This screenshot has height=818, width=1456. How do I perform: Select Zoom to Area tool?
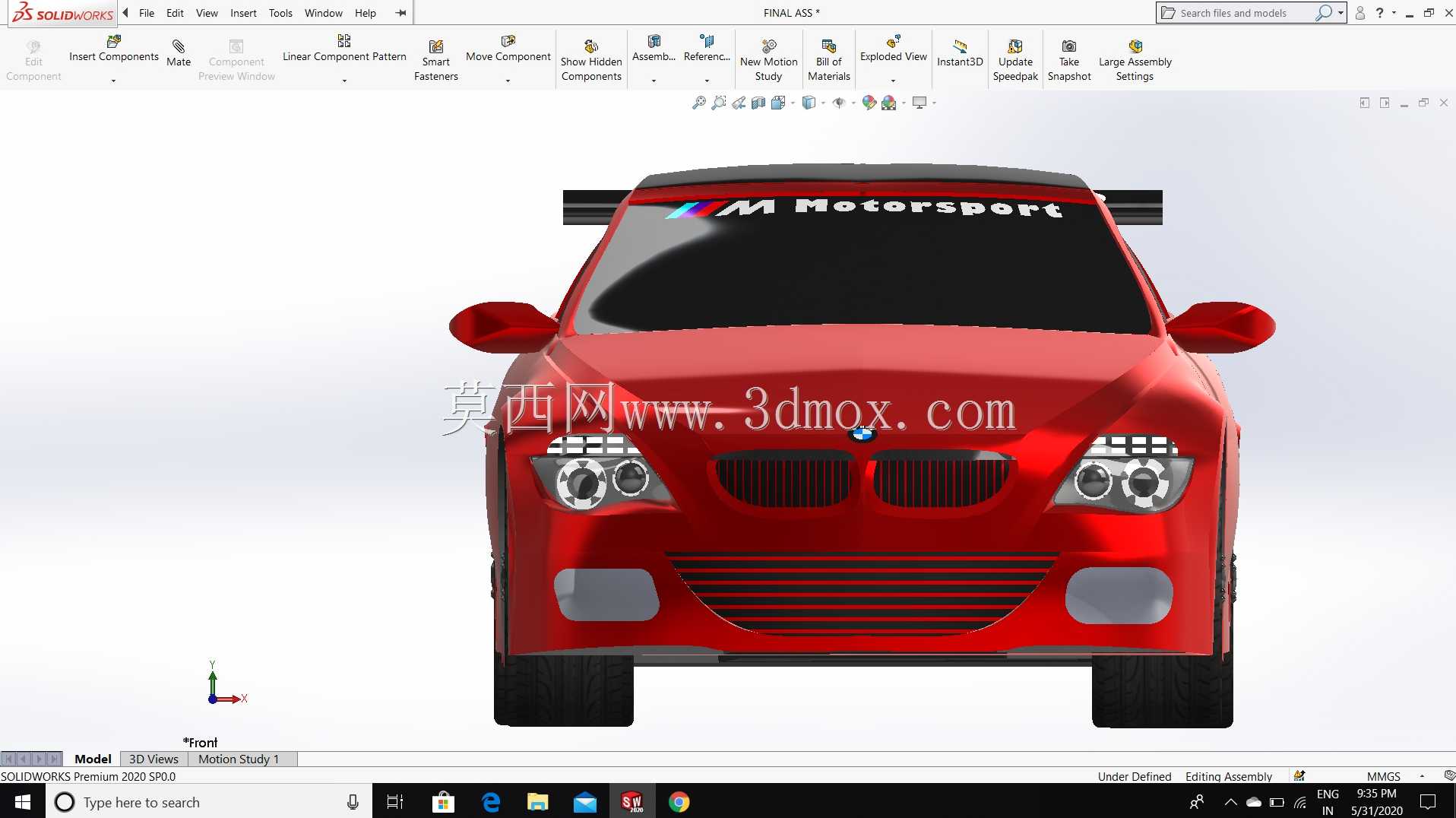click(719, 103)
